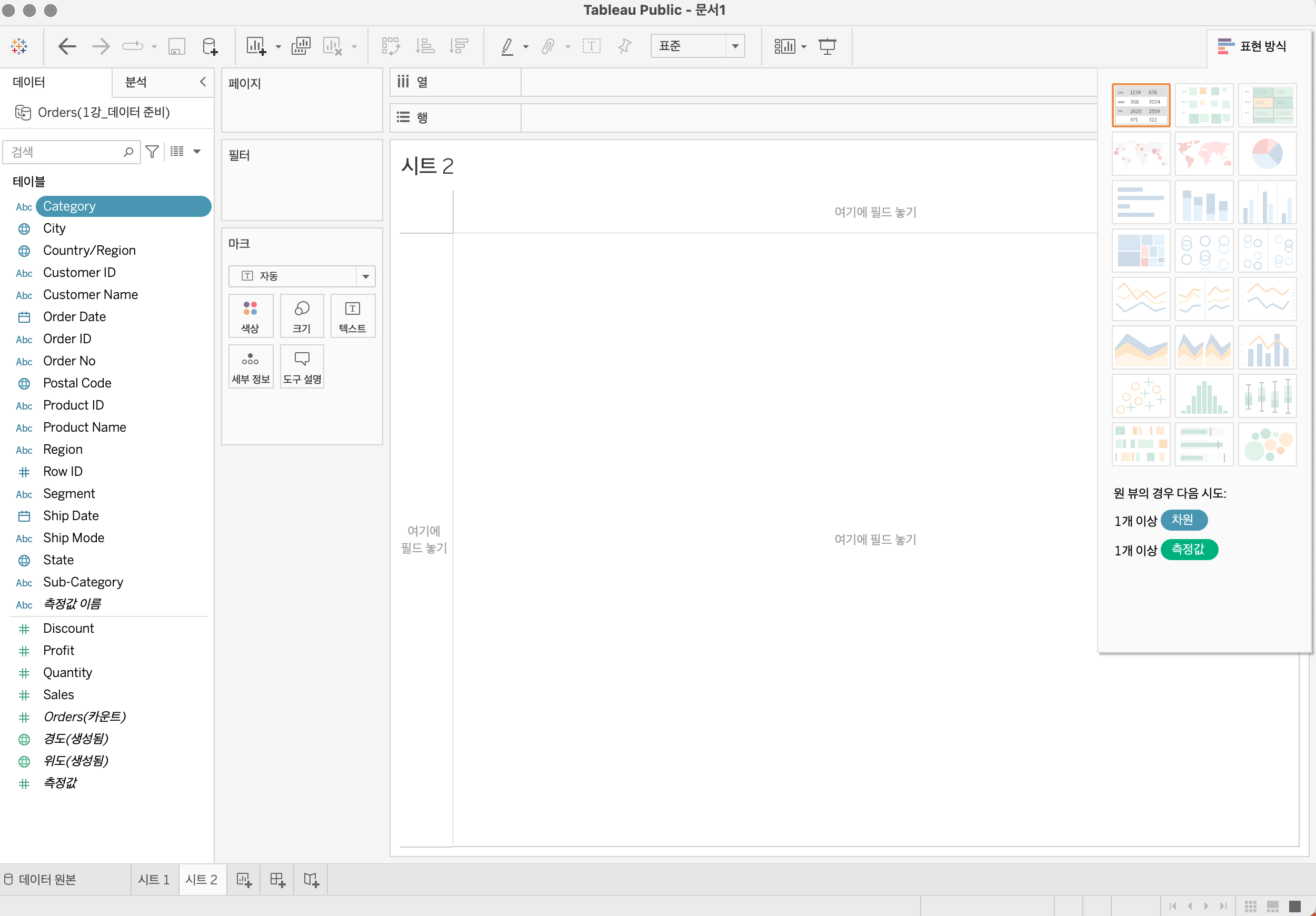Toggle the 표현 방식 Show Me panel

(1252, 46)
